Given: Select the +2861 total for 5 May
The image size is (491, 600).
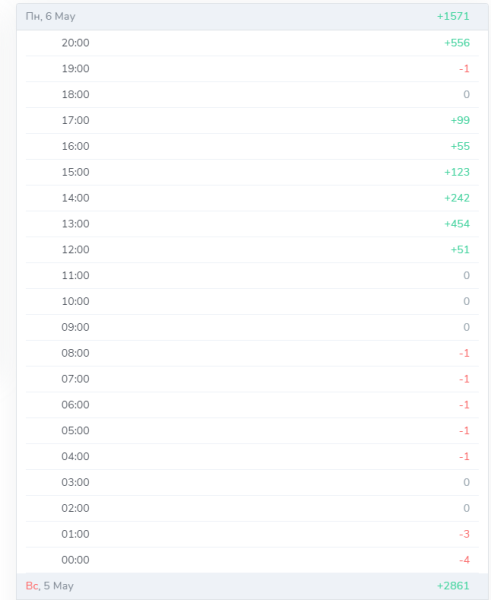Looking at the screenshot, I should pos(453,586).
